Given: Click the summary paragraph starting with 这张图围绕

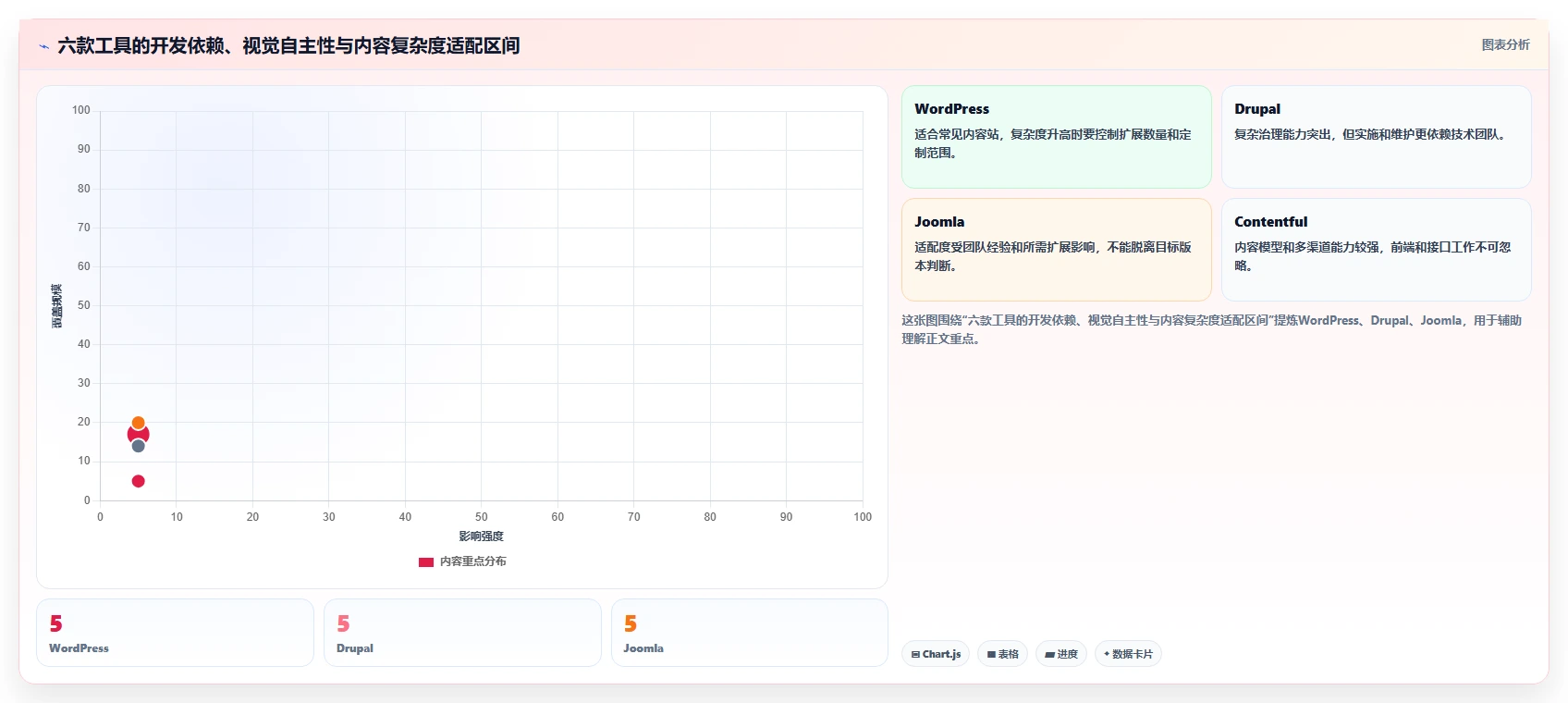Looking at the screenshot, I should click(x=1212, y=329).
